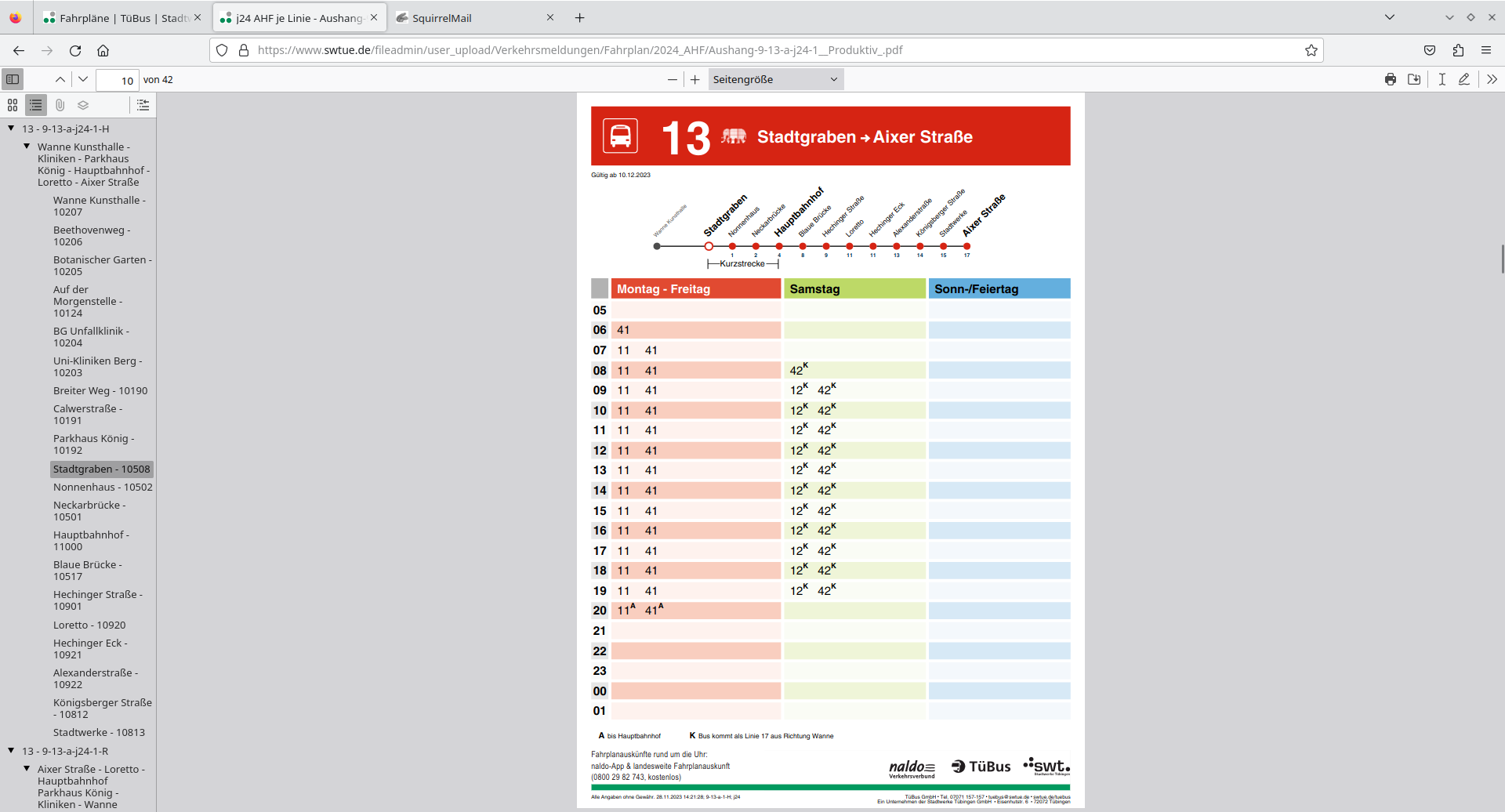Screen dimensions: 1505x812
Task: Open the Seitengröße zoom dropdown
Action: 775,79
